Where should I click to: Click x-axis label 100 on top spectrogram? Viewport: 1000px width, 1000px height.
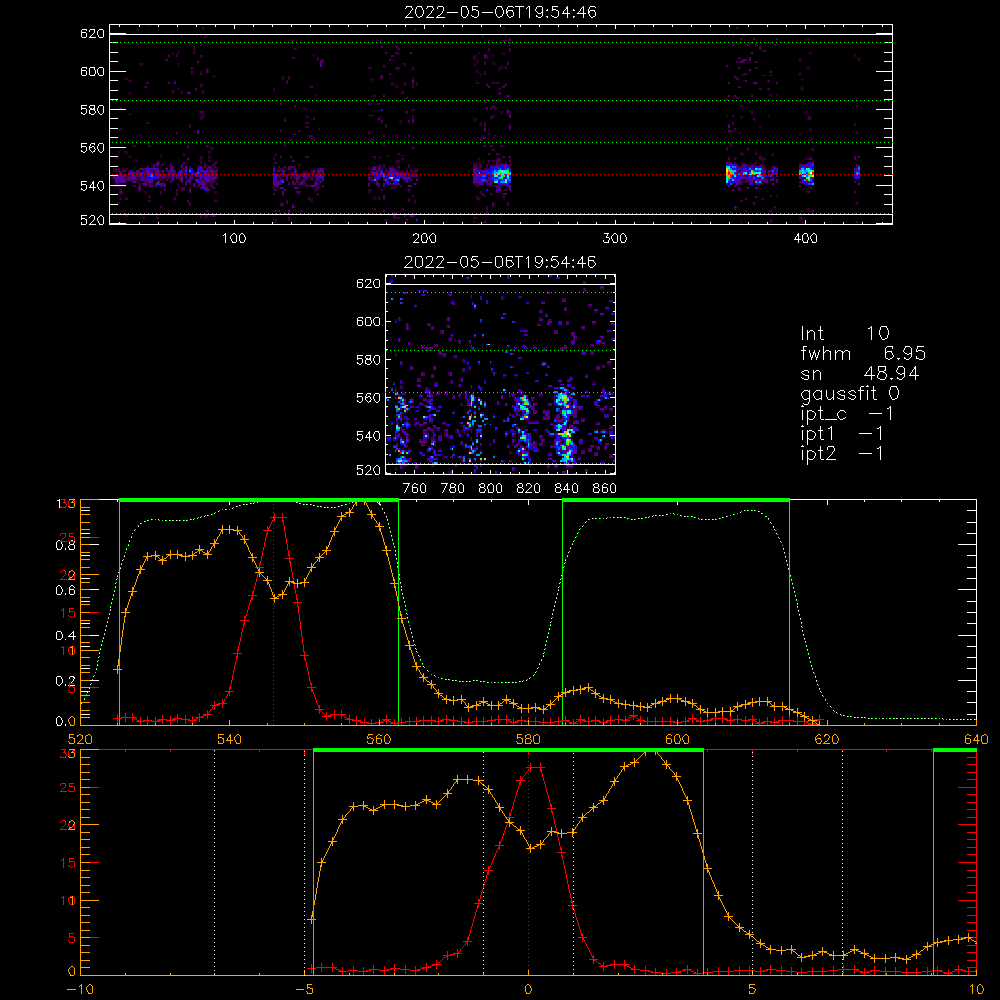pyautogui.click(x=234, y=239)
